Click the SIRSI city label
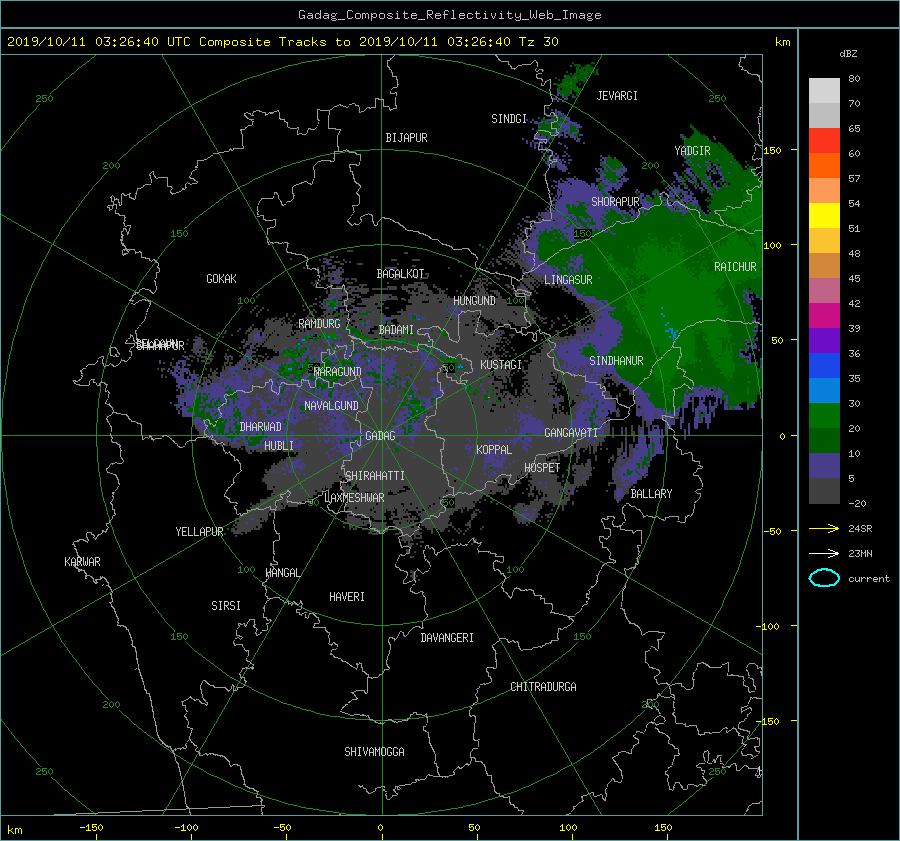 [x=226, y=606]
